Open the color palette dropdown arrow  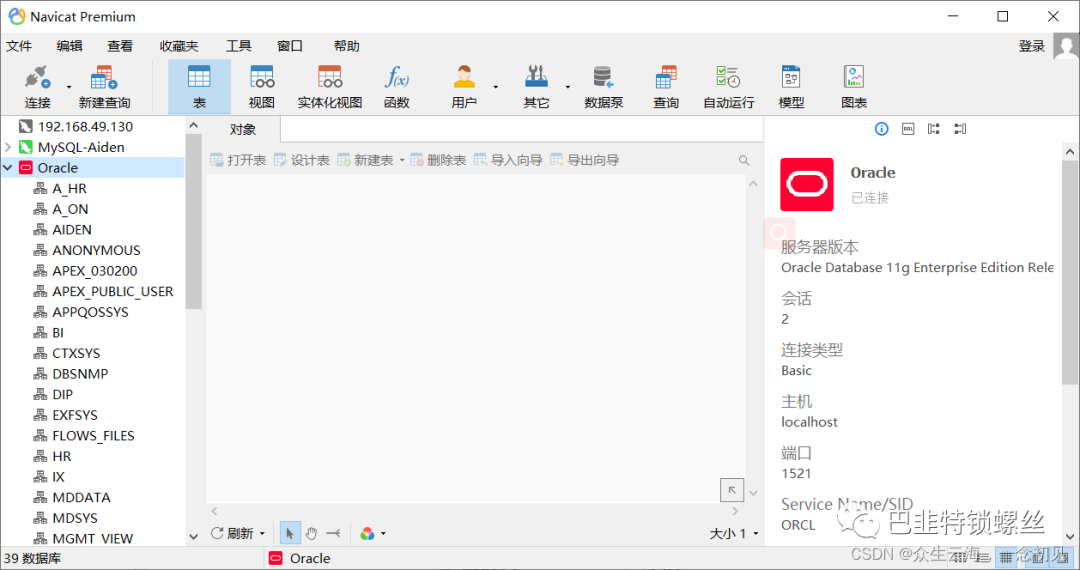(x=384, y=534)
